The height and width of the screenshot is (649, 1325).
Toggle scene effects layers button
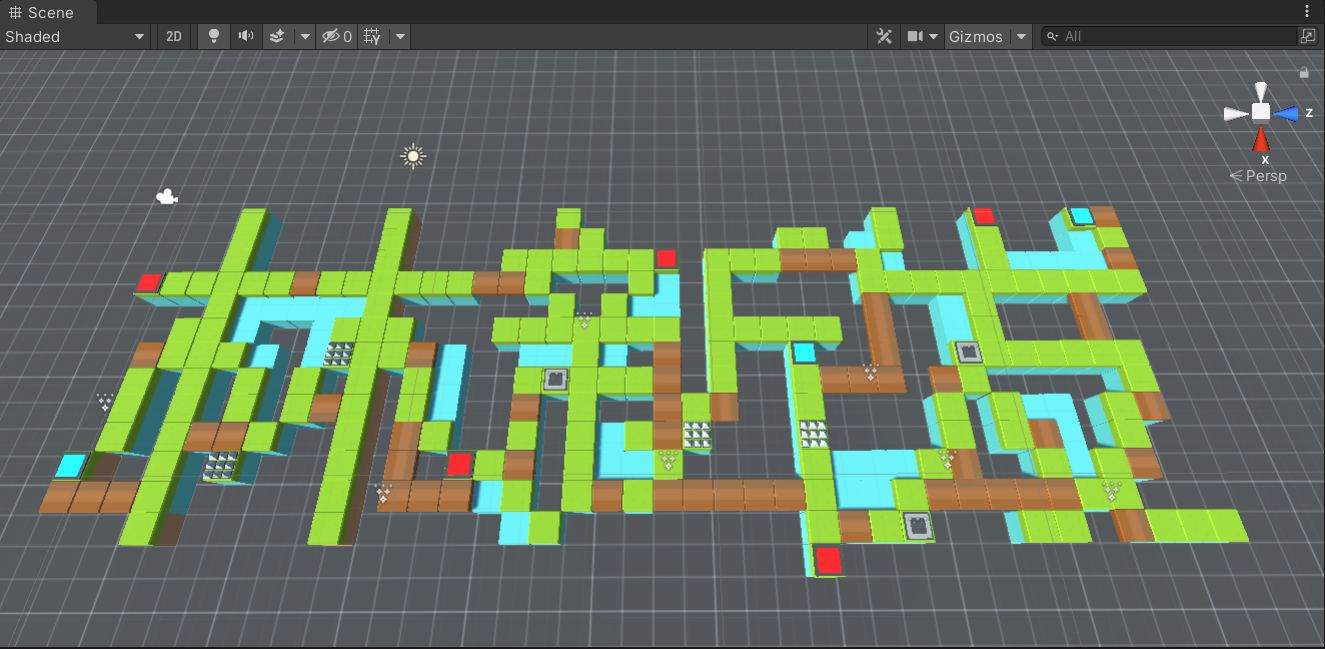click(x=277, y=36)
